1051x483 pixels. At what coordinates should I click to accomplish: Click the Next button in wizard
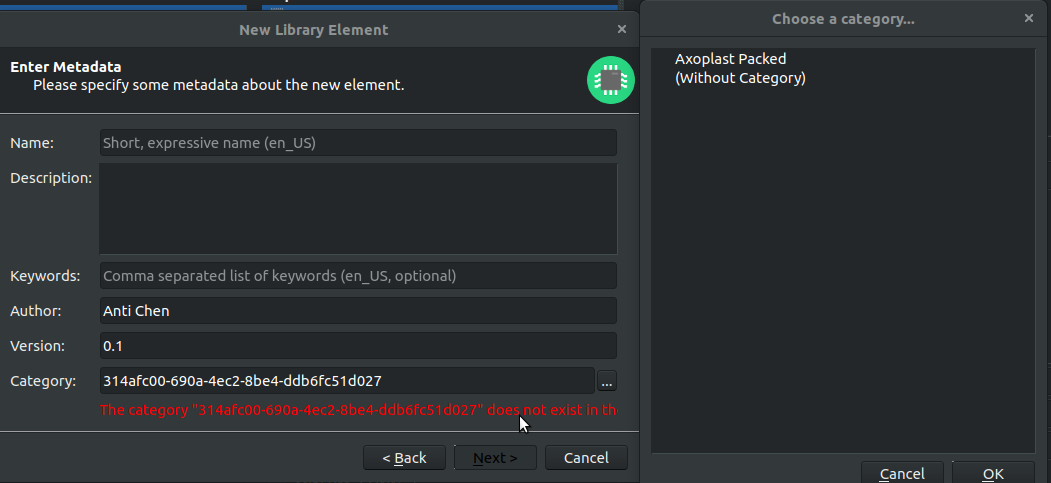(495, 458)
